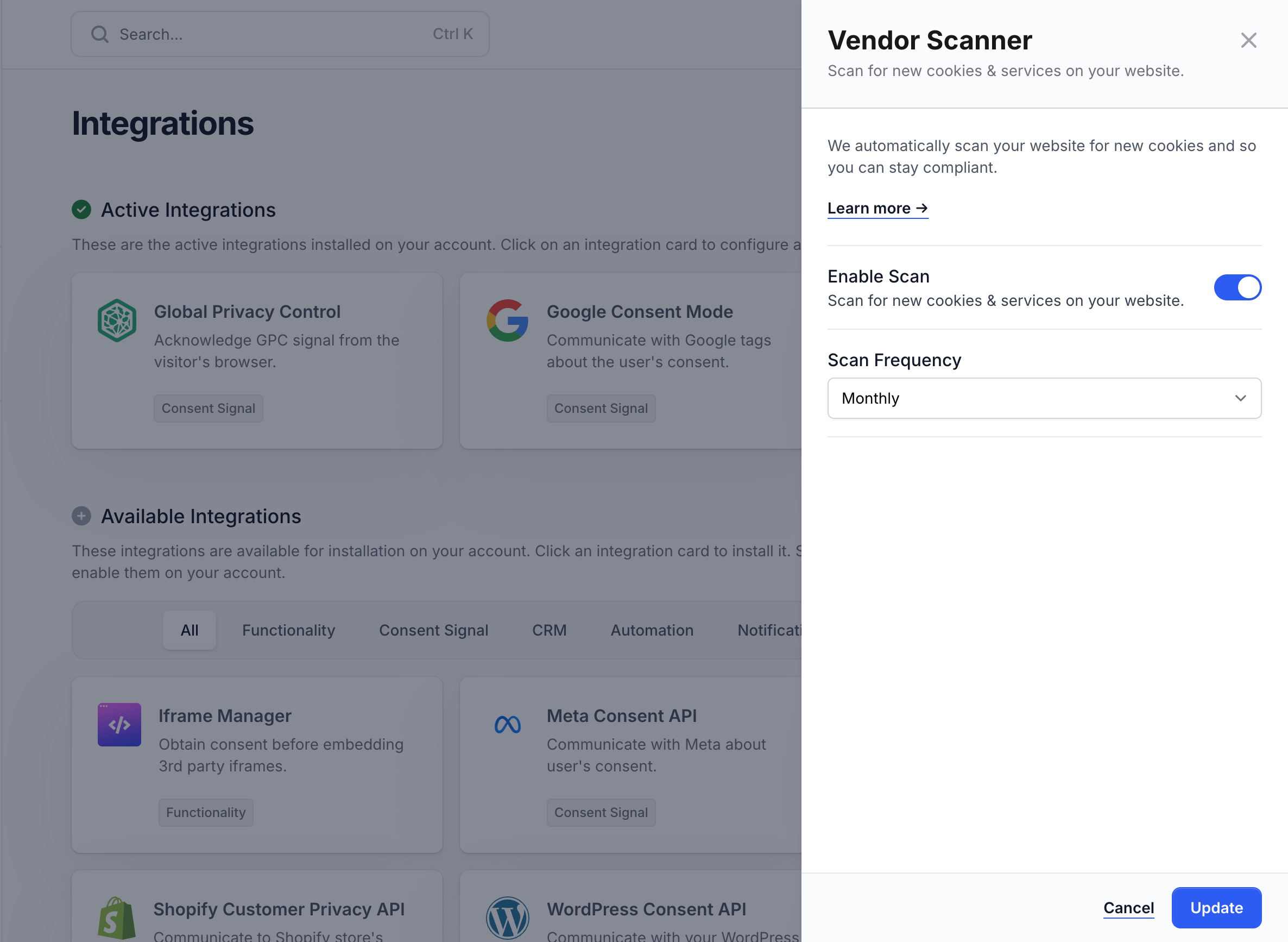Click the Google Consent Mode G logo
This screenshot has width=1288, height=942.
(x=507, y=321)
